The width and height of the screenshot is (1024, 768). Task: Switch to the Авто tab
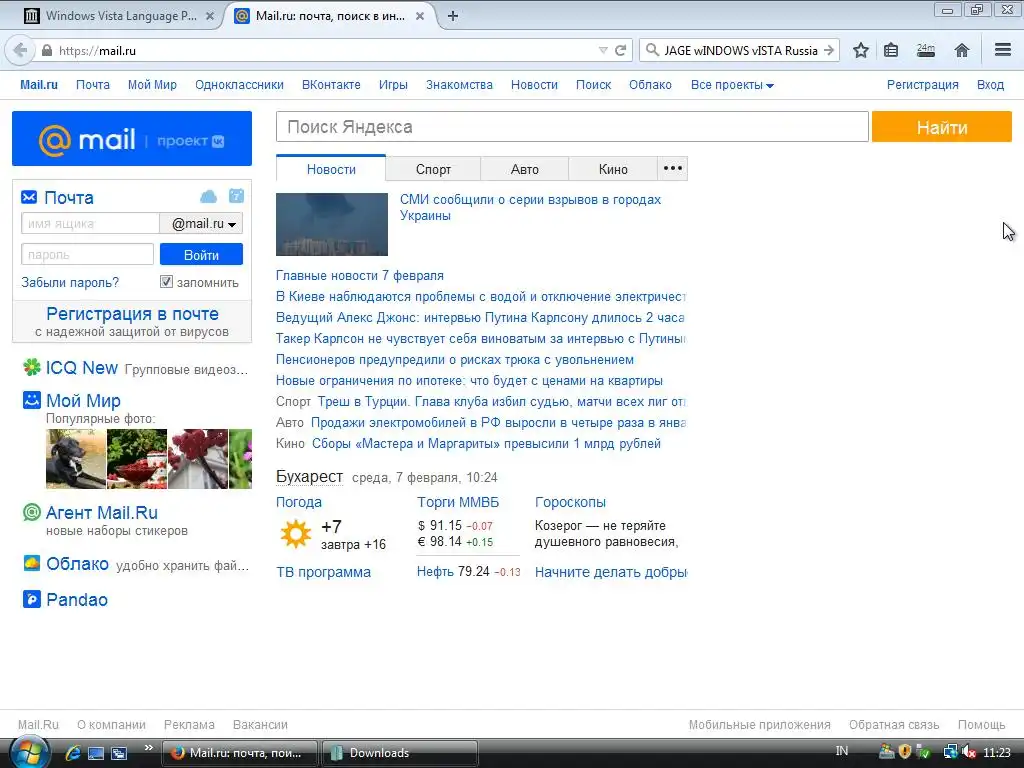pyautogui.click(x=524, y=169)
